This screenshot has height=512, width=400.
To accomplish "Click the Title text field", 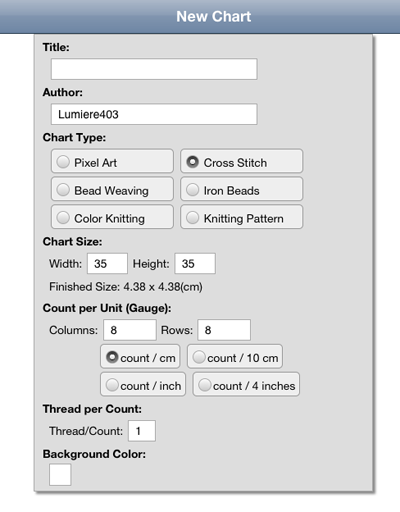I will [x=154, y=69].
